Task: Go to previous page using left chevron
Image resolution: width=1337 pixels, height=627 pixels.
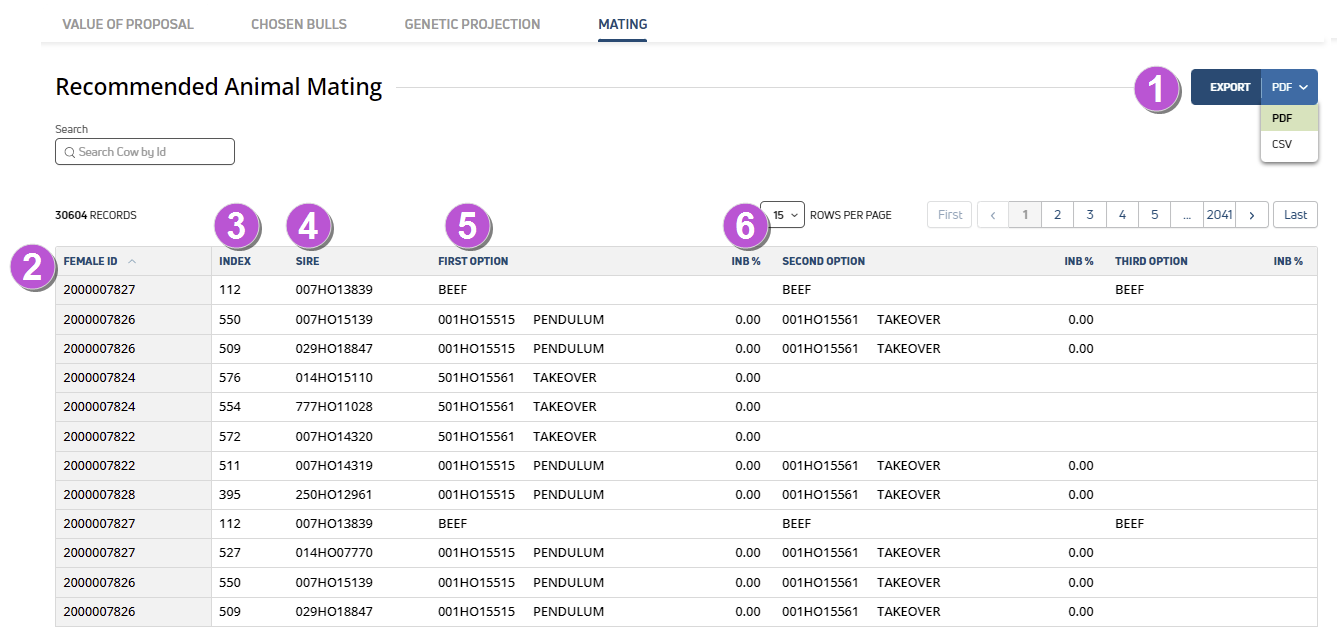Action: (x=993, y=215)
